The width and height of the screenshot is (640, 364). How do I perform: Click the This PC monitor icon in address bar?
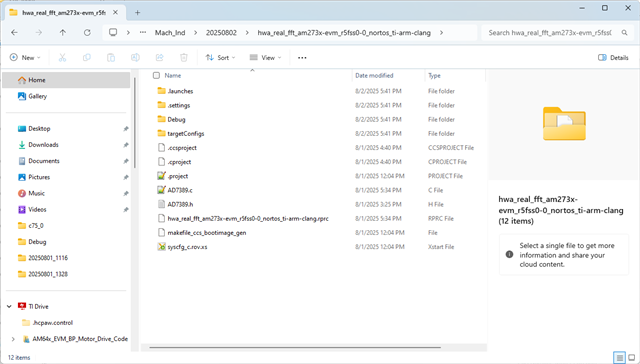pyautogui.click(x=113, y=32)
